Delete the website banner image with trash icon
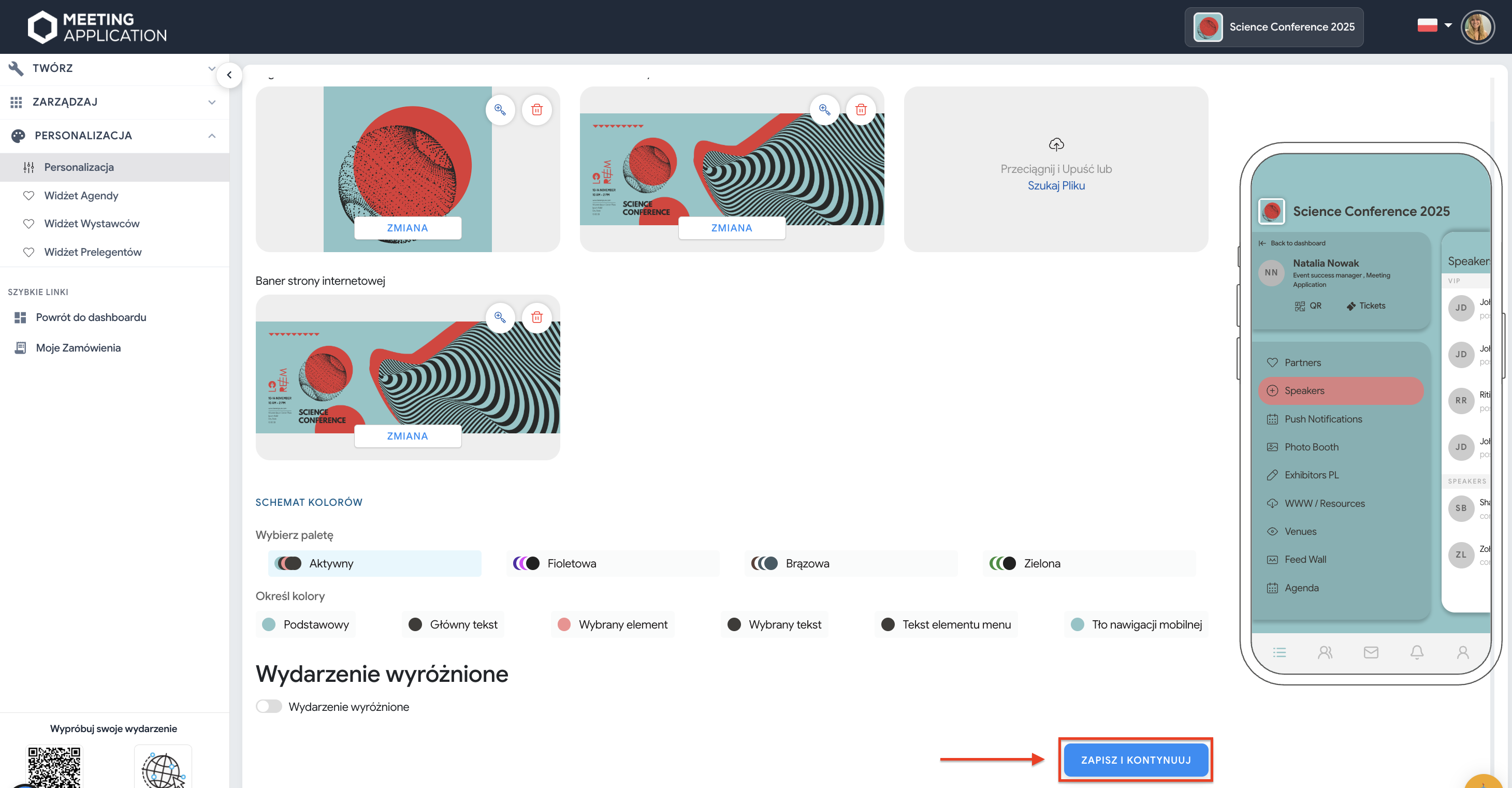The height and width of the screenshot is (788, 1512). click(x=536, y=317)
